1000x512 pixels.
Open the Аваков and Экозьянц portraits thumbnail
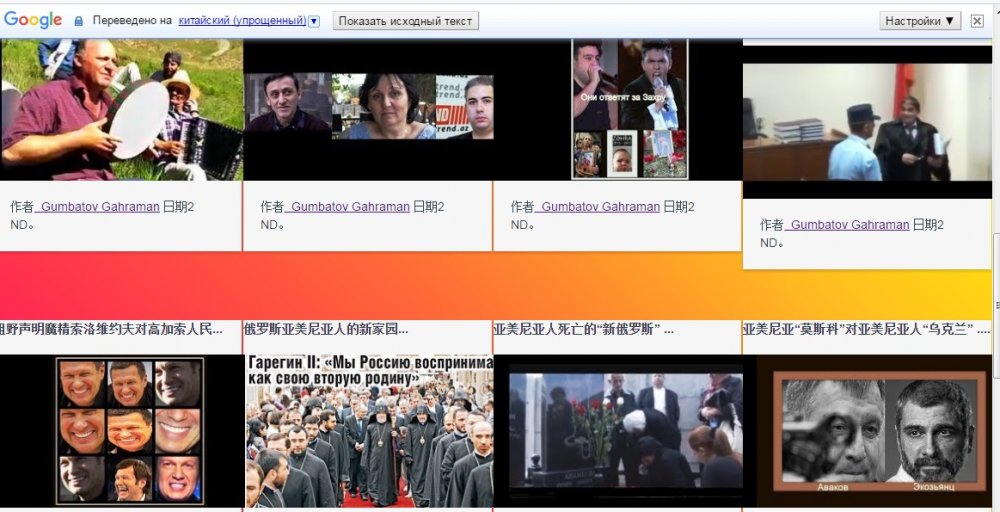868,432
